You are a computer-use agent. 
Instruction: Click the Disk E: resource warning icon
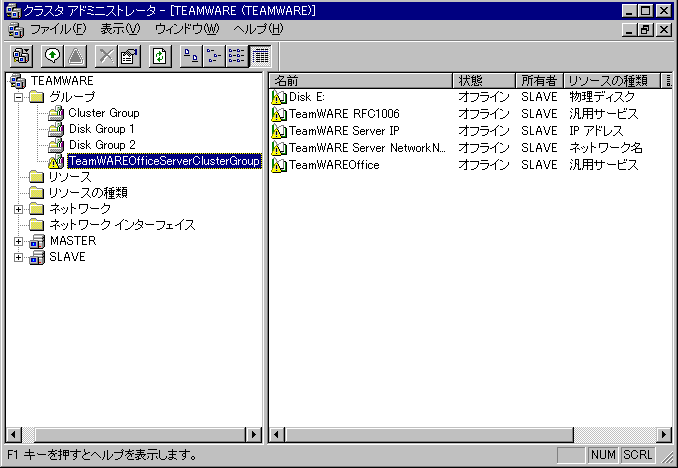coord(279,97)
